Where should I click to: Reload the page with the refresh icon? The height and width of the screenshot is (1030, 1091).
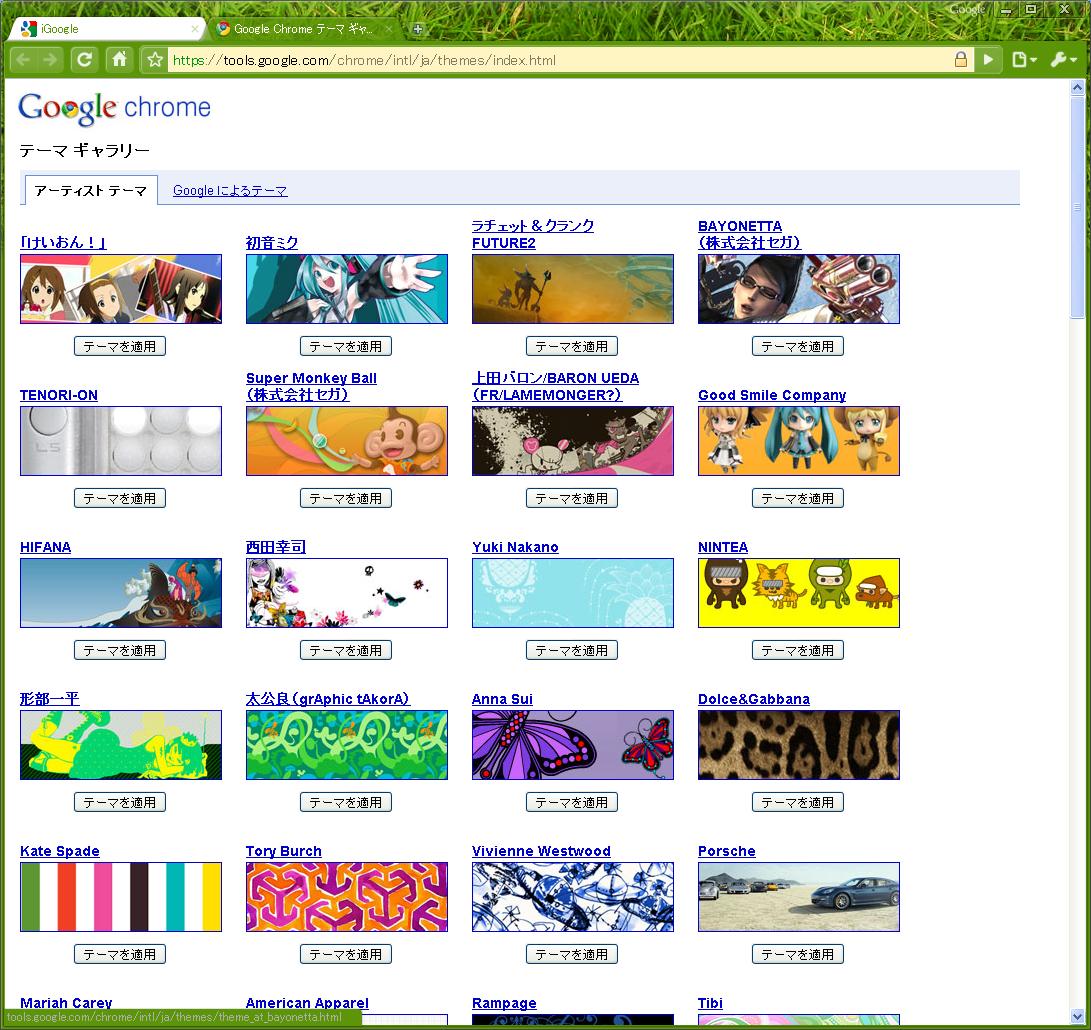pos(84,60)
